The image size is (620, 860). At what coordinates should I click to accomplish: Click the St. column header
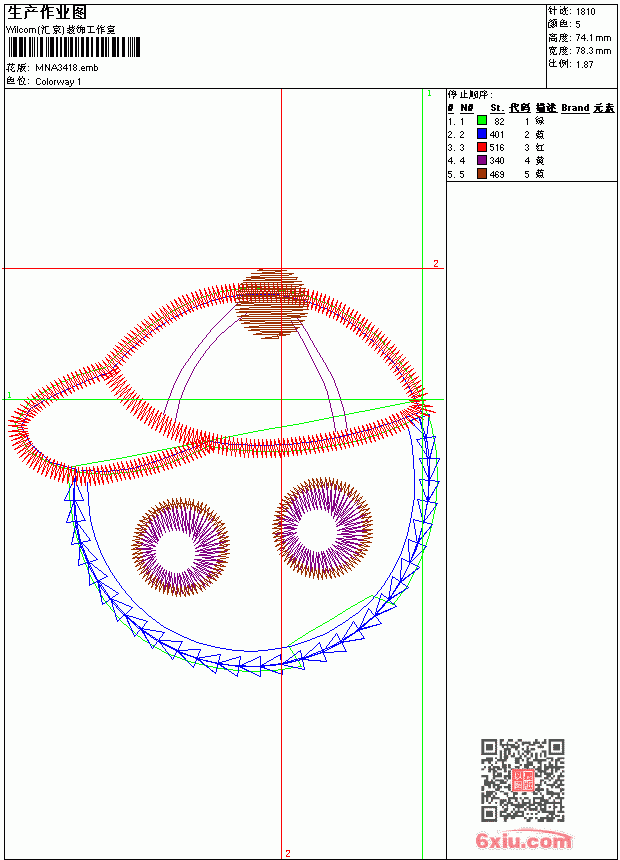click(497, 108)
